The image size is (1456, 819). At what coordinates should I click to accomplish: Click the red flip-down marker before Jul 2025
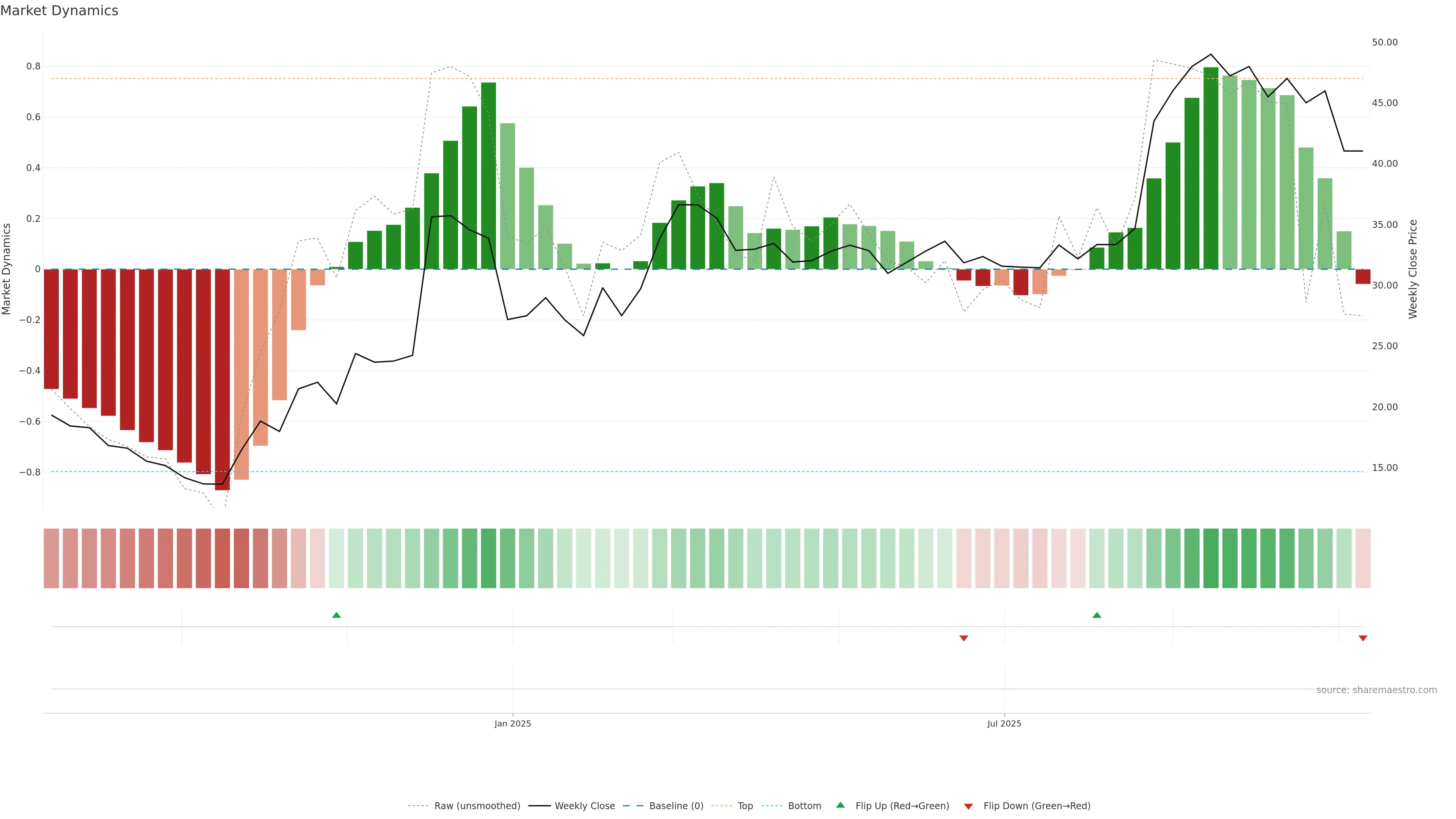pyautogui.click(x=964, y=638)
